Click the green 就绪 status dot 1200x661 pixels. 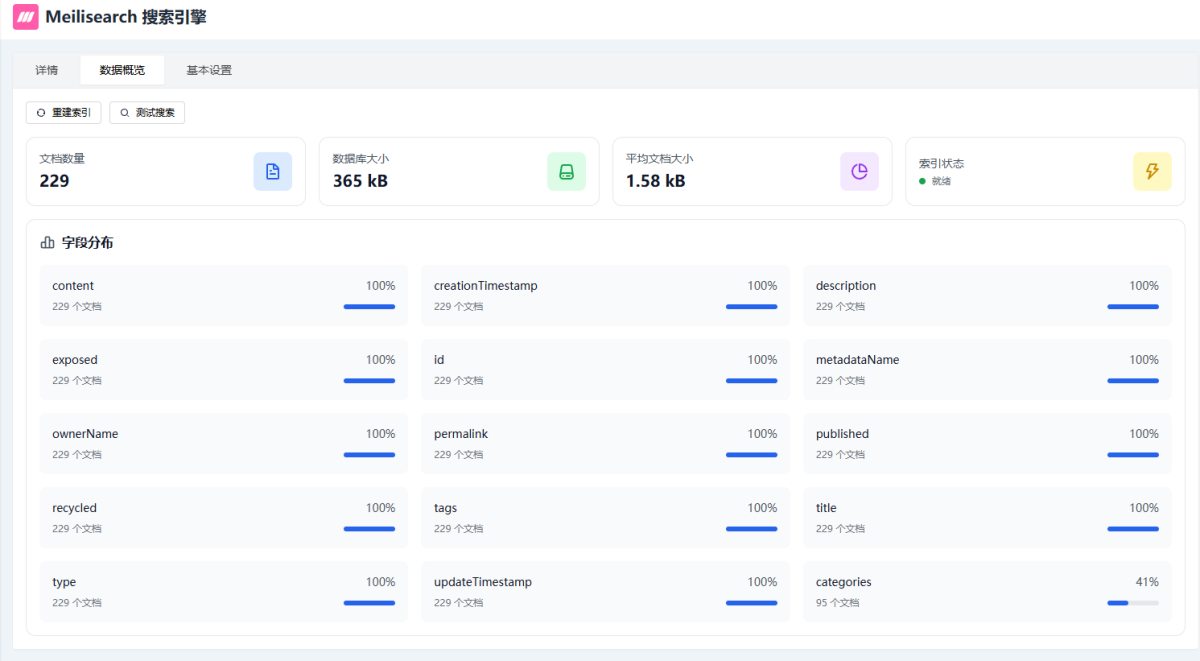pyautogui.click(x=922, y=181)
